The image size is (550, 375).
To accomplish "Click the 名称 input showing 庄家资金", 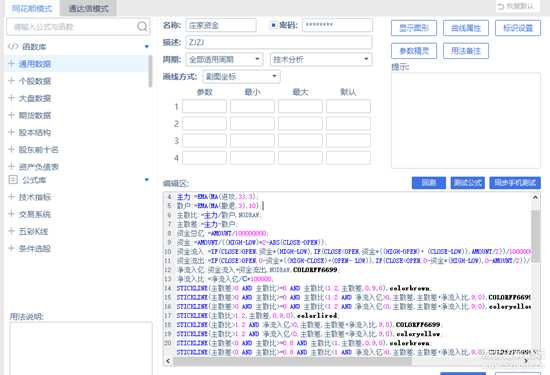I will pos(221,25).
